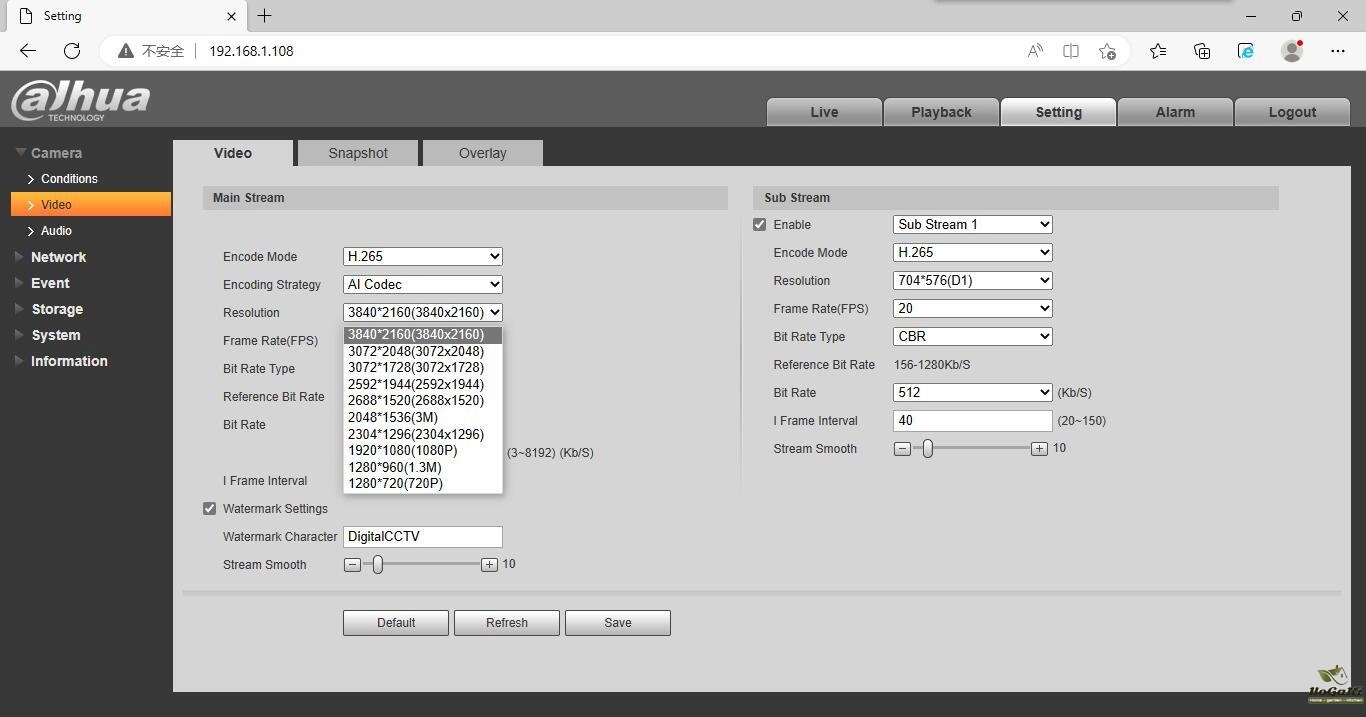Open the browser profile avatar
The image size is (1366, 717).
1292,51
